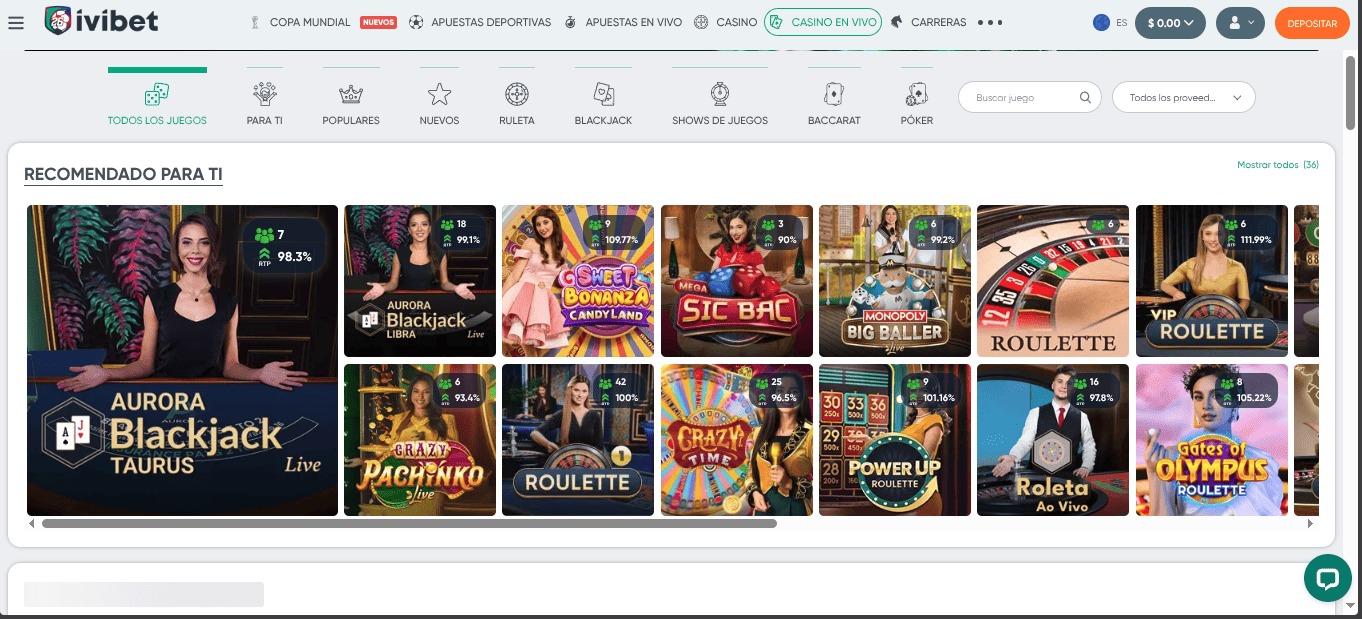Image resolution: width=1362 pixels, height=619 pixels.
Task: Show more navigation items via three dots
Action: pos(990,22)
